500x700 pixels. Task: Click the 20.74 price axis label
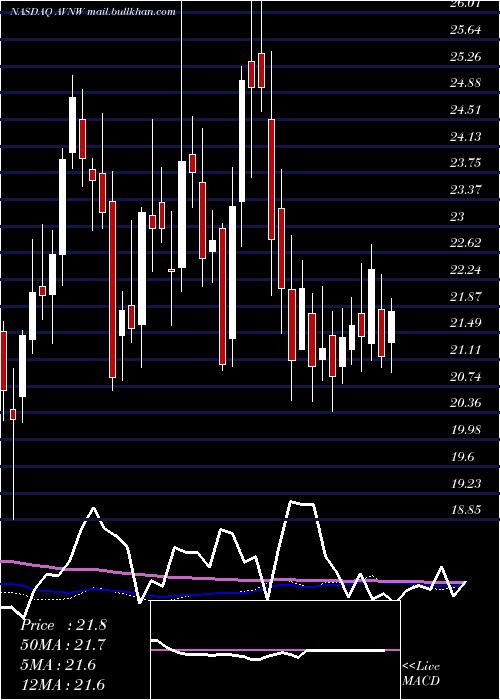[466, 377]
